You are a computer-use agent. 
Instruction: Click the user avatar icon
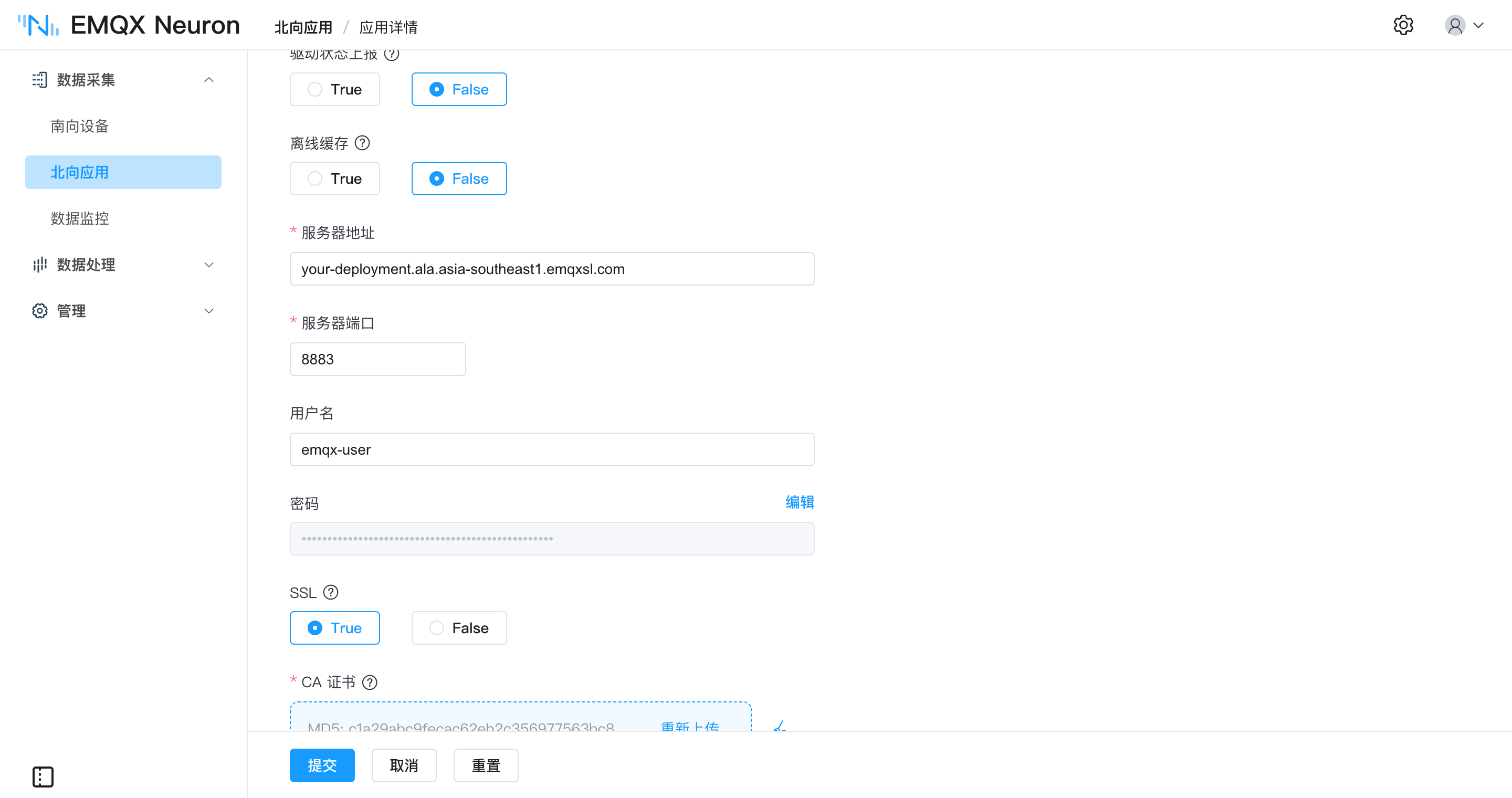click(1455, 25)
